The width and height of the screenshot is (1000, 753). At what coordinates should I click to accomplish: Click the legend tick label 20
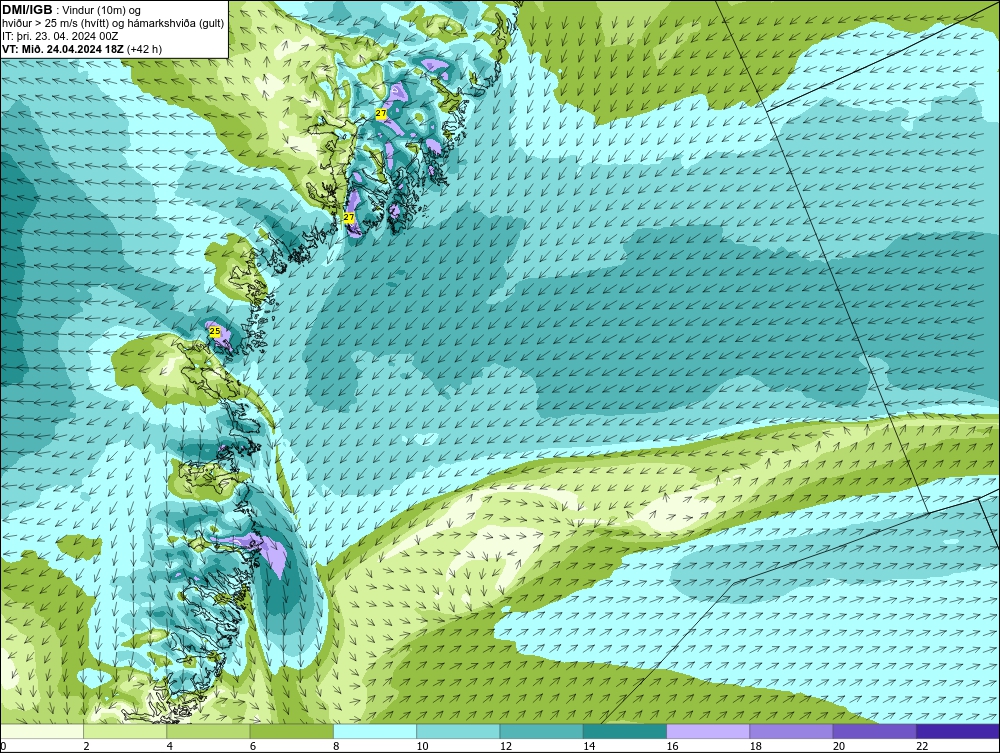click(x=839, y=746)
